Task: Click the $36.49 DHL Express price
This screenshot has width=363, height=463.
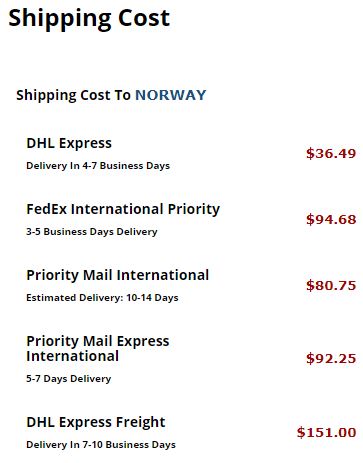Action: point(331,153)
